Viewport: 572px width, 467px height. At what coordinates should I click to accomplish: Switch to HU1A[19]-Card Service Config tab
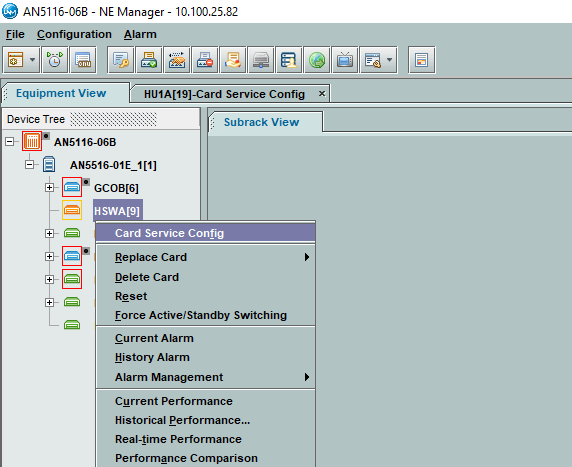(224, 94)
